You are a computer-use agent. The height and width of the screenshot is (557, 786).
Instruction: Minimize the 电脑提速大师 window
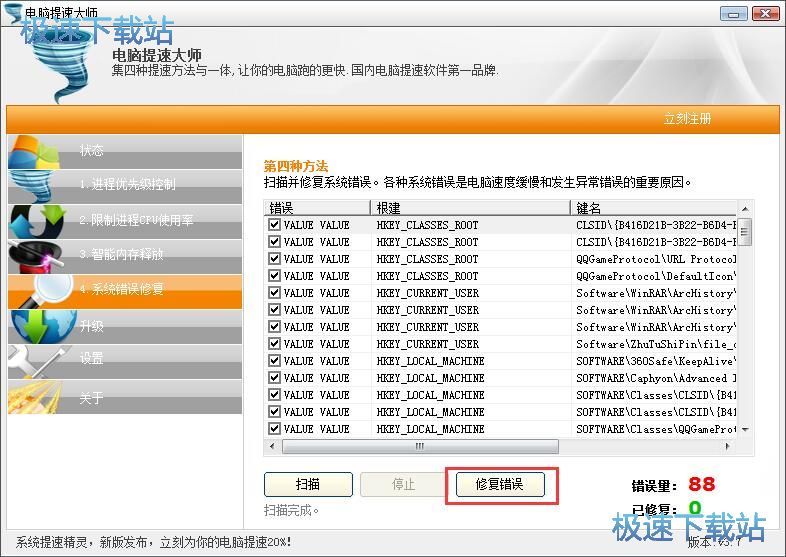pyautogui.click(x=734, y=14)
